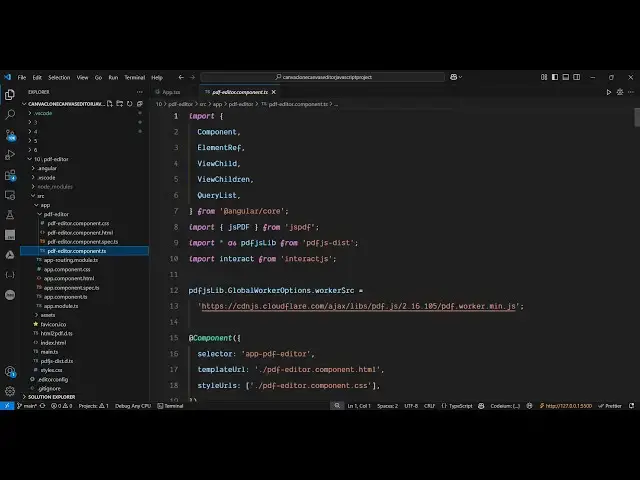Image resolution: width=640 pixels, height=480 pixels.
Task: Open editor More Actions ellipsis
Action: coord(631,92)
